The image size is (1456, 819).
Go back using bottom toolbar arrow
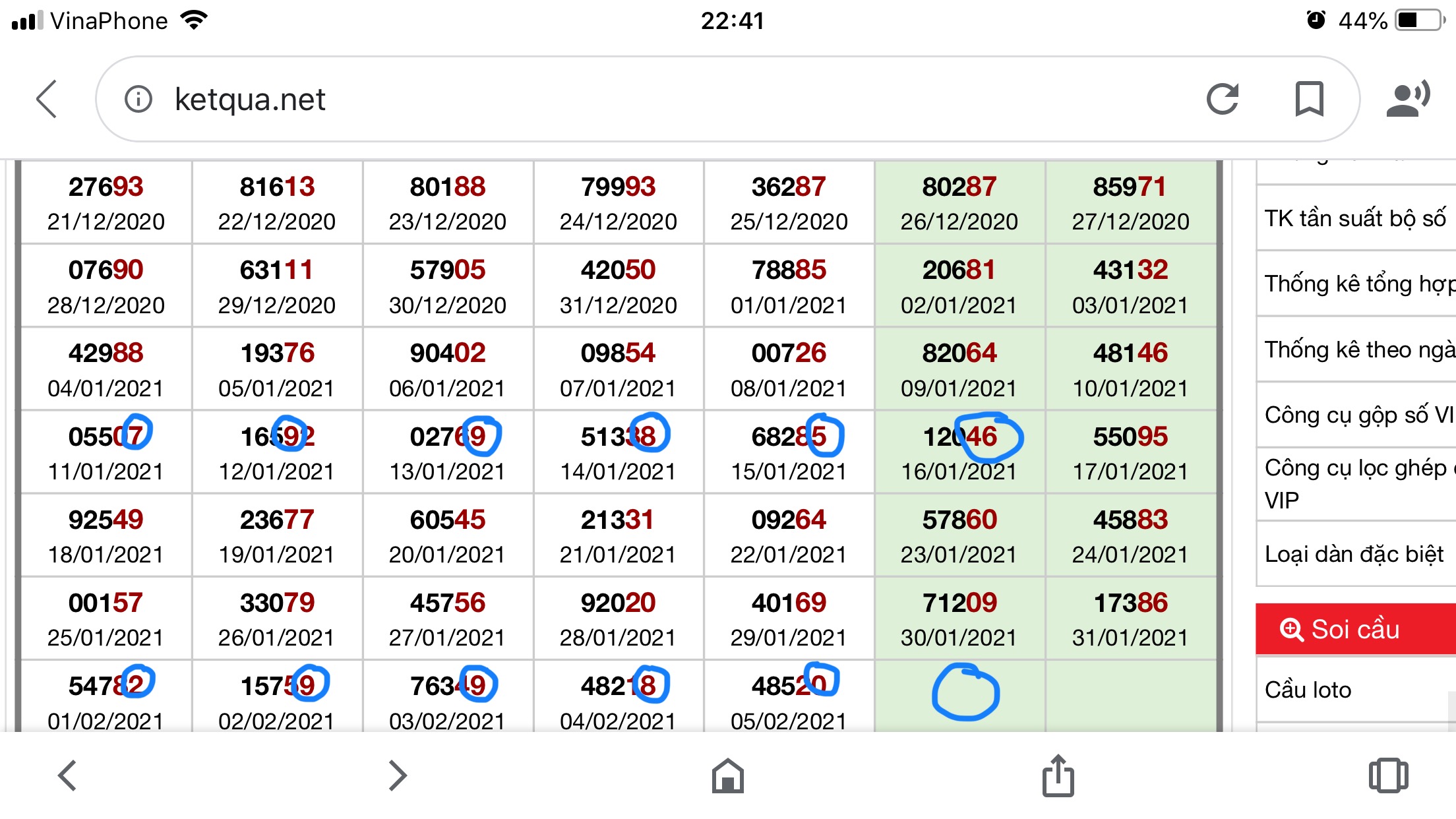pyautogui.click(x=67, y=775)
